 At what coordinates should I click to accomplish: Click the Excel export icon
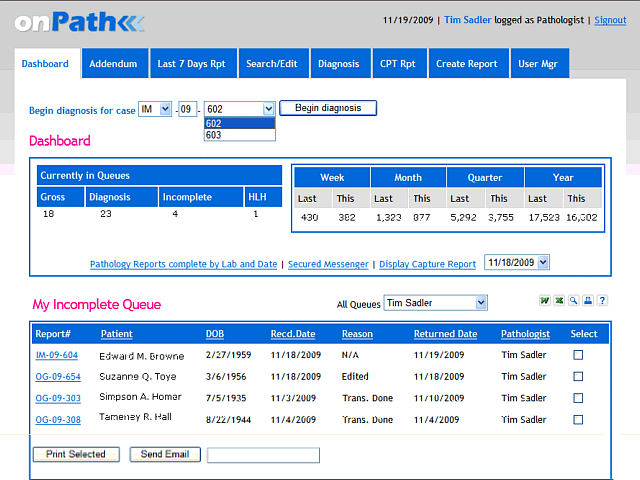(x=559, y=301)
